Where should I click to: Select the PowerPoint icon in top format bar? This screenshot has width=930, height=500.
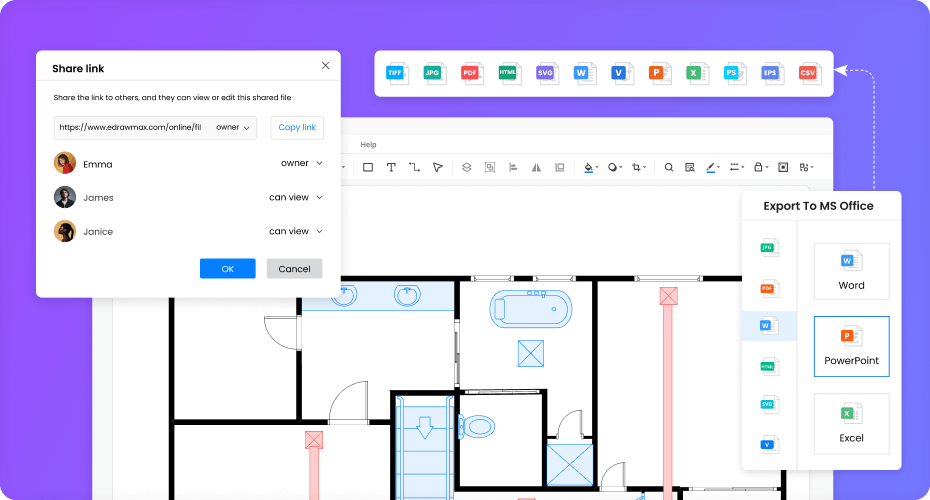tap(660, 74)
